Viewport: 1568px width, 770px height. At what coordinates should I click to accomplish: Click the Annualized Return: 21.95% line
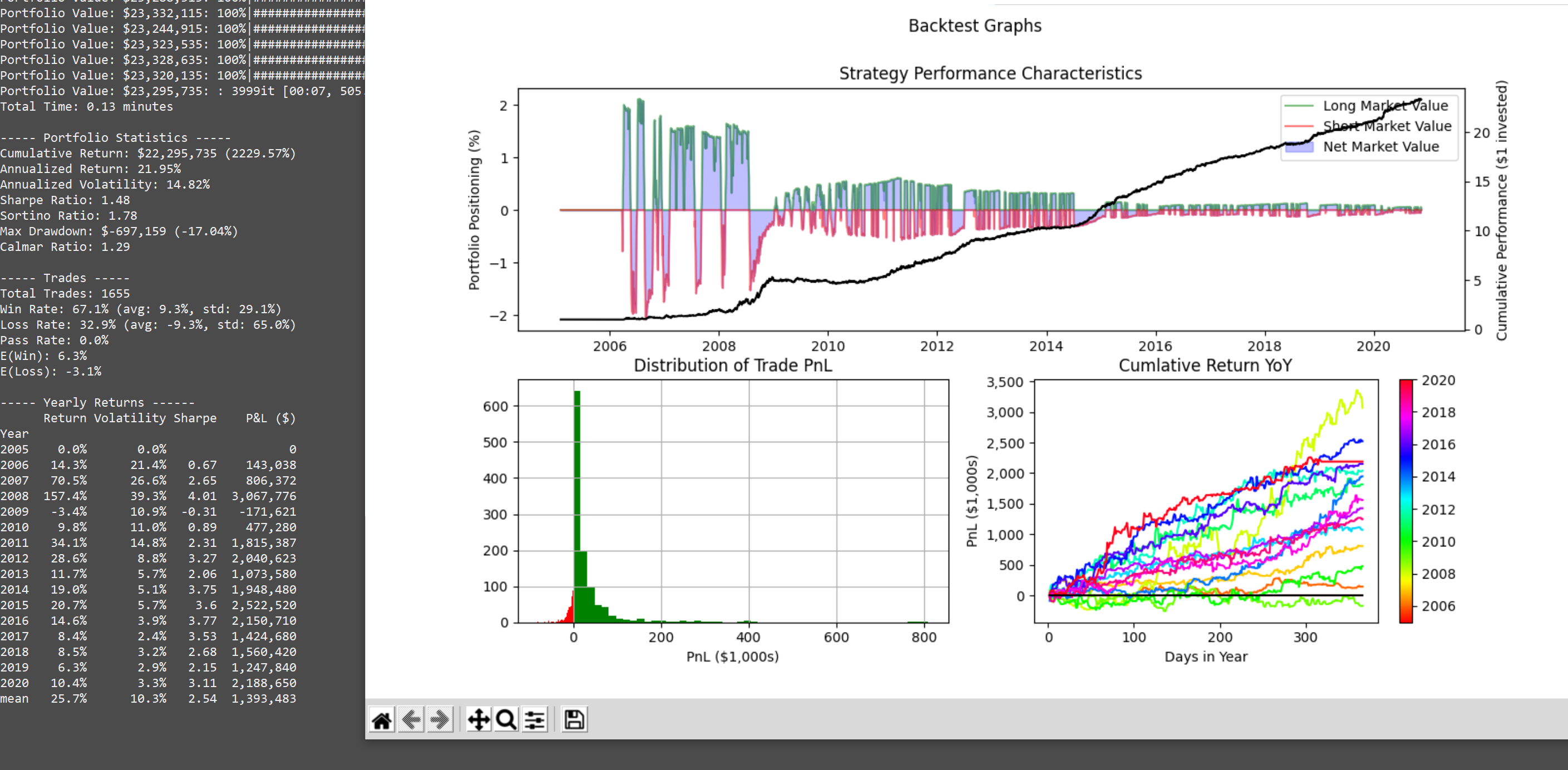tap(91, 169)
